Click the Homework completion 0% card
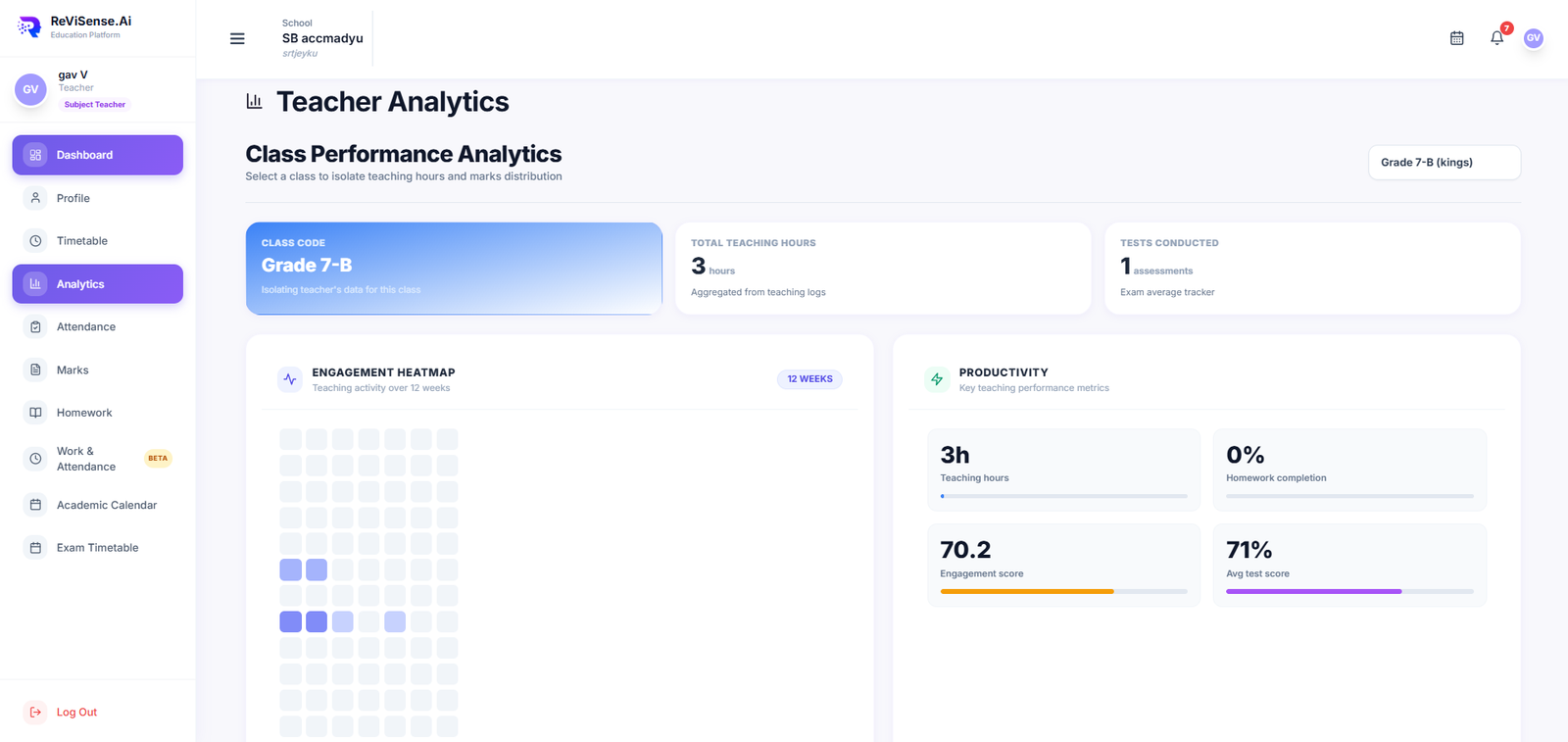This screenshot has height=742, width=1568. 1349,470
